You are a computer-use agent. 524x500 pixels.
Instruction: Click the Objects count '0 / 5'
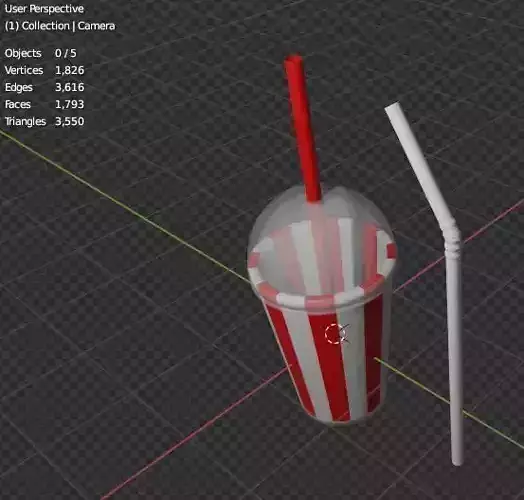[66, 53]
